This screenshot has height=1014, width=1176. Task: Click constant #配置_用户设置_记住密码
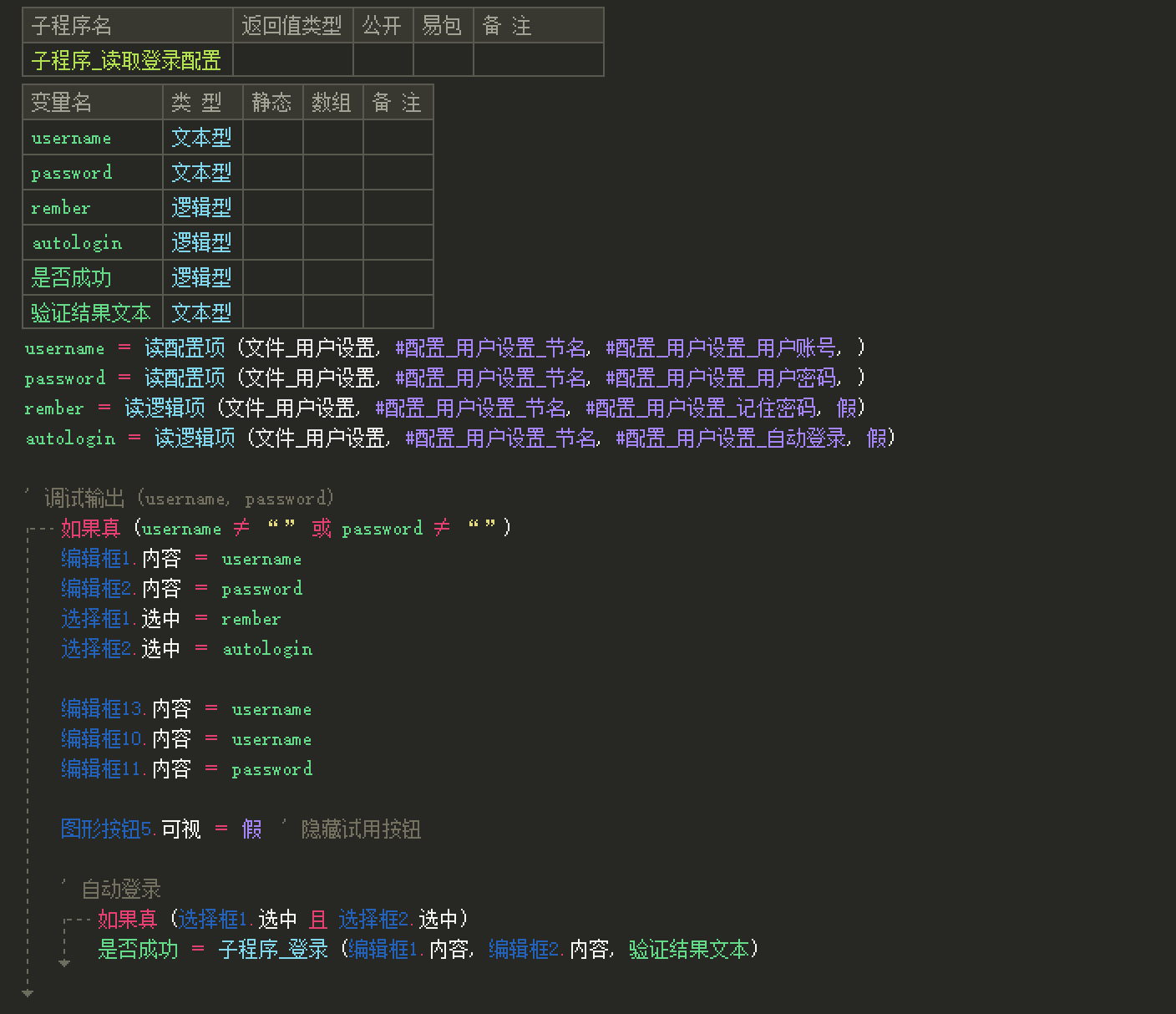pyautogui.click(x=701, y=408)
